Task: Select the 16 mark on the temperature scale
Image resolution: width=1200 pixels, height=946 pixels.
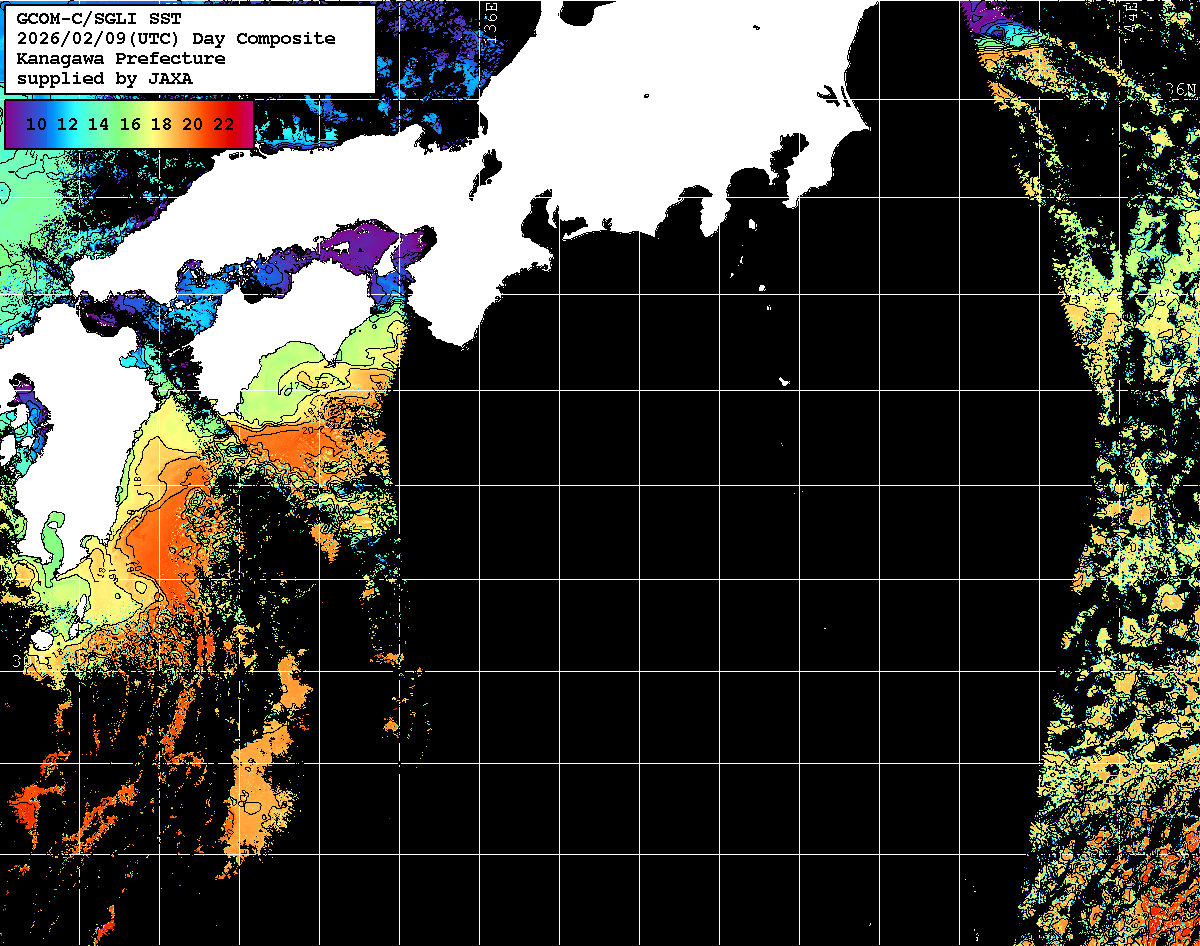Action: [130, 125]
